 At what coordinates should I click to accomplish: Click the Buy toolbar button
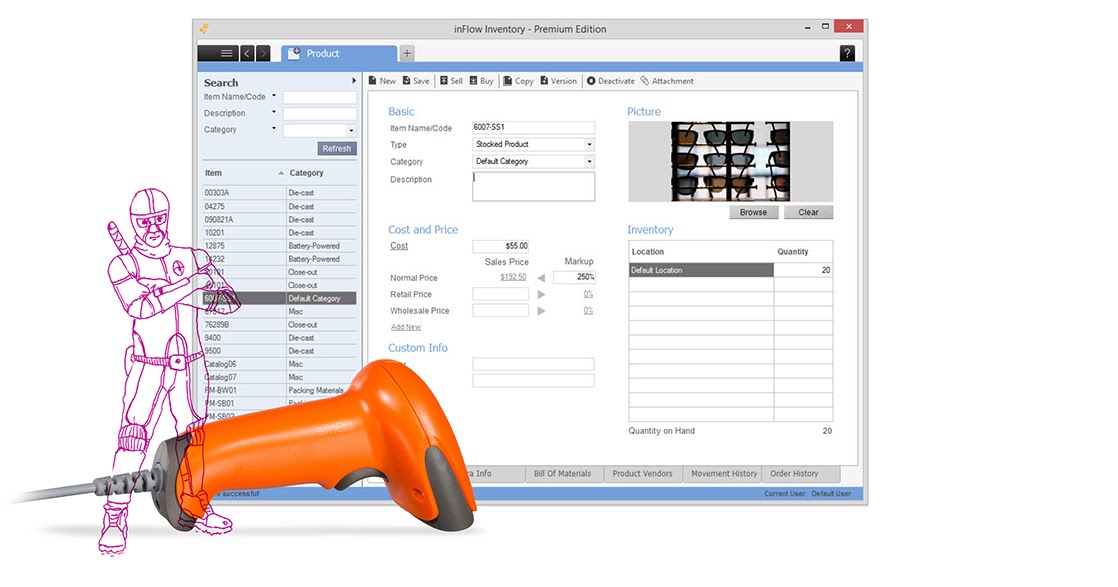tap(481, 81)
